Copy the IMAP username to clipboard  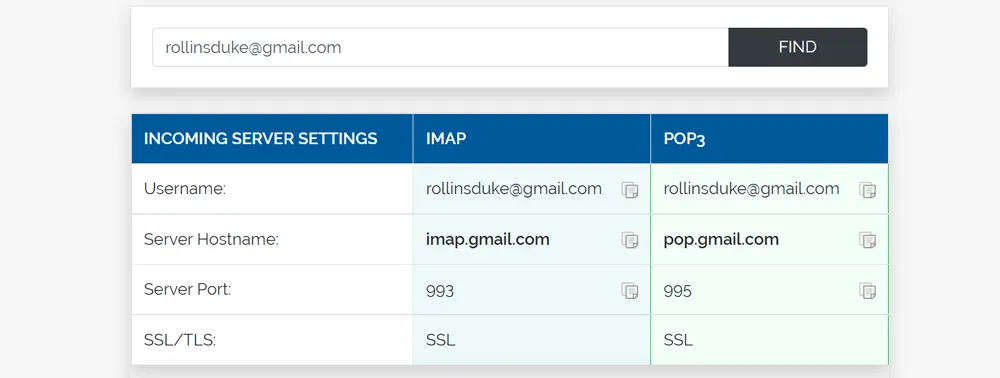point(630,189)
